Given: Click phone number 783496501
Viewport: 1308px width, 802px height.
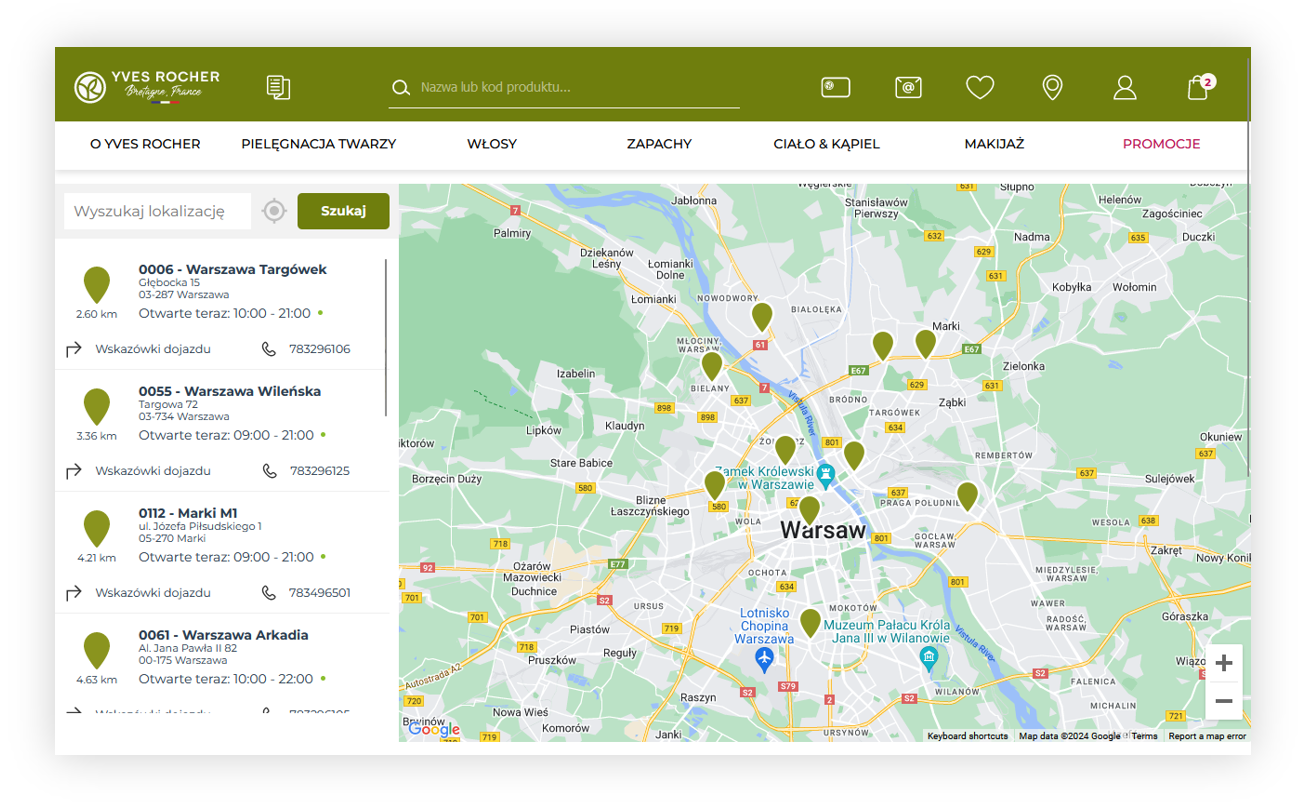Looking at the screenshot, I should (x=320, y=593).
